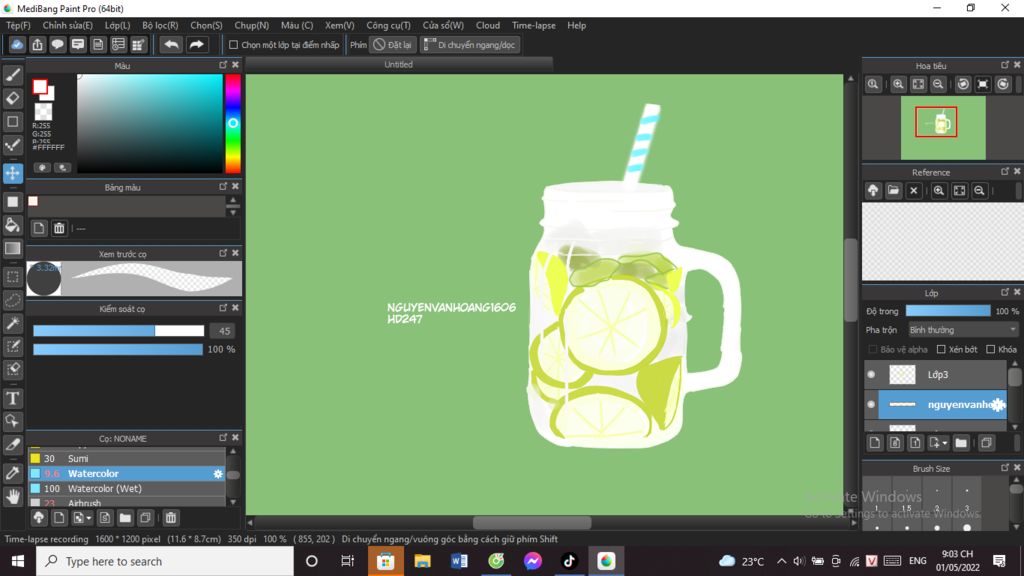Select the transparent color swatch
Viewport: 1024px width, 576px height.
click(x=43, y=112)
